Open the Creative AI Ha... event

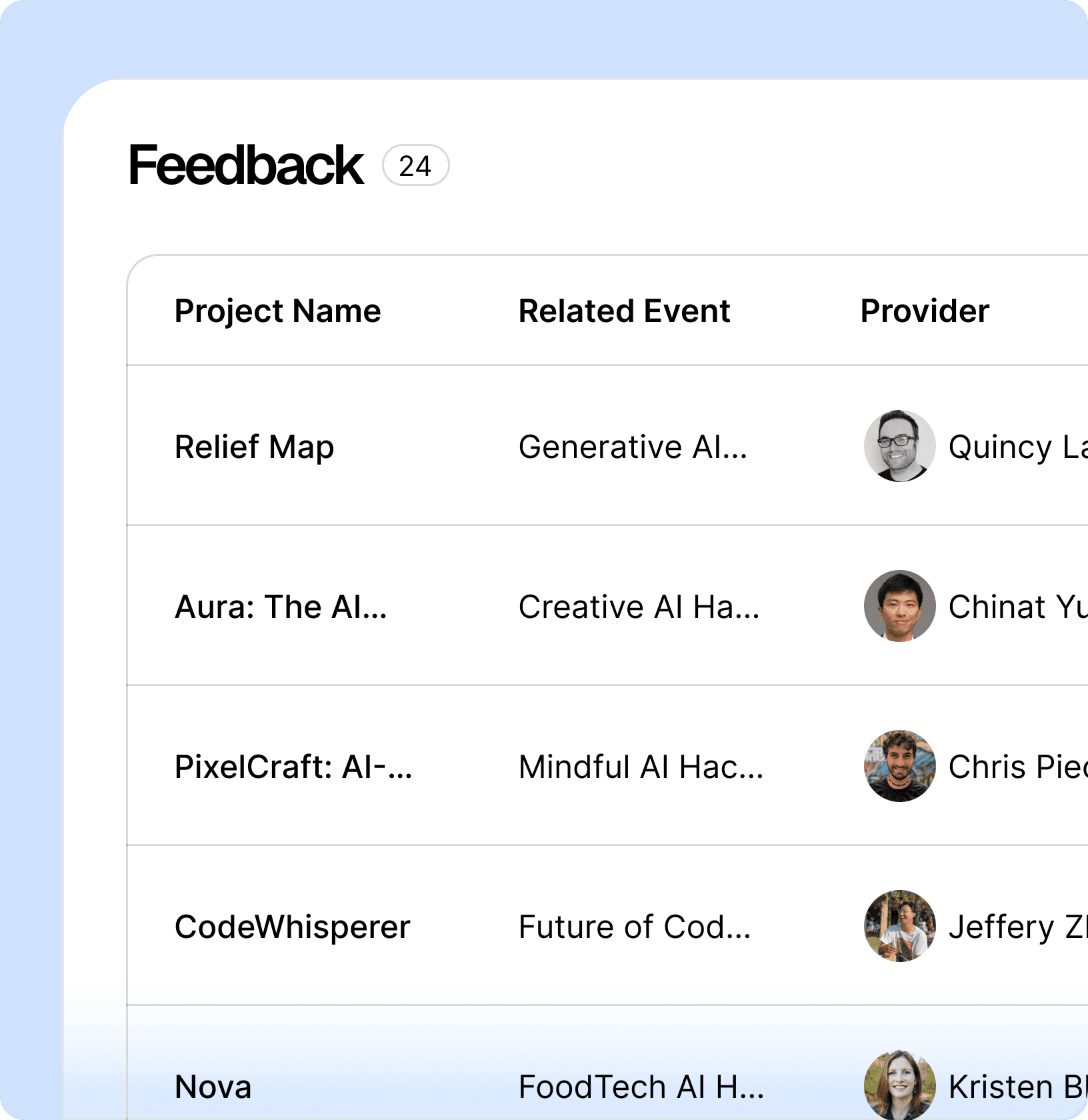click(639, 607)
